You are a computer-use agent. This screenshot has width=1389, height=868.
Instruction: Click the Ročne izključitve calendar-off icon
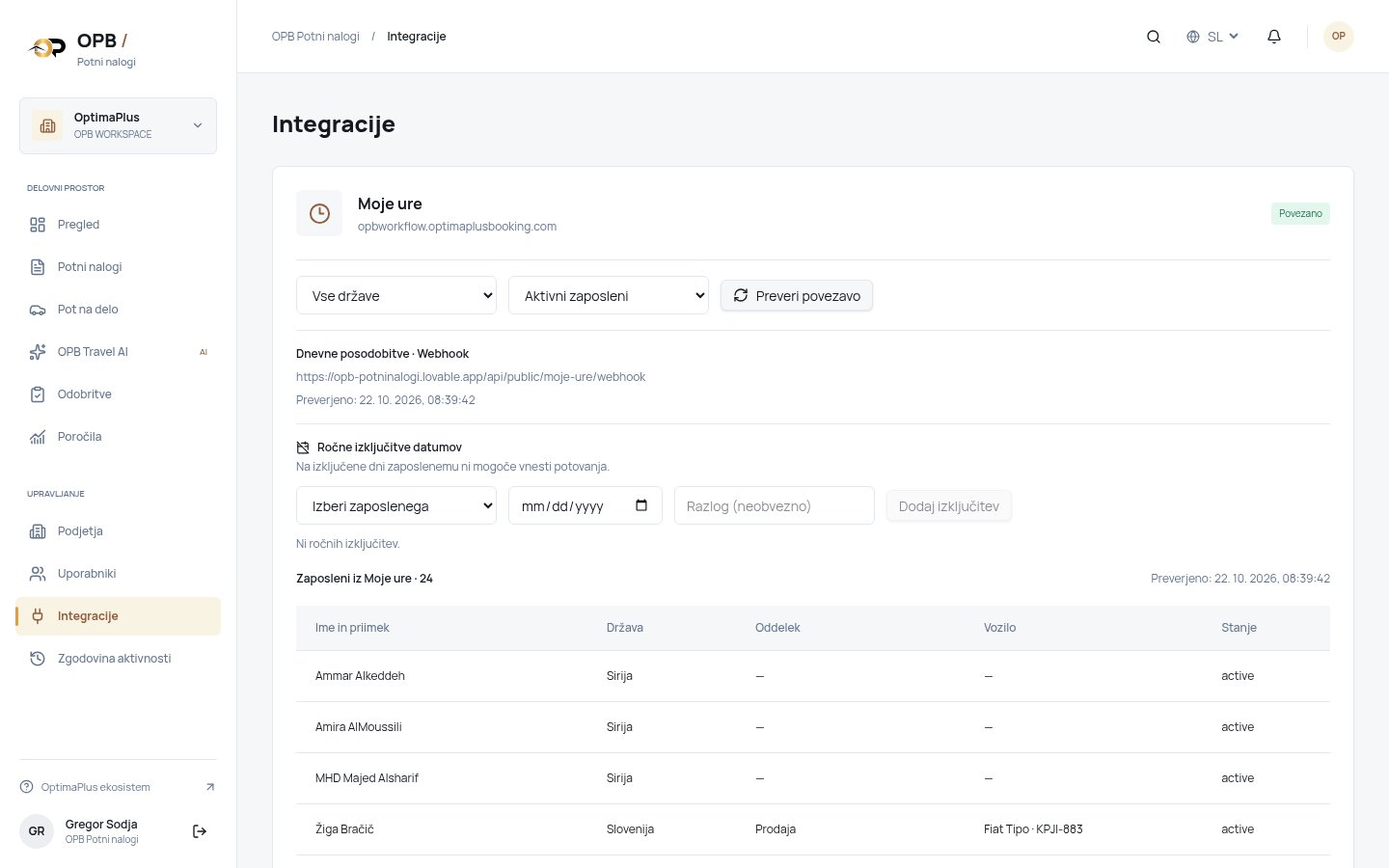tap(303, 448)
